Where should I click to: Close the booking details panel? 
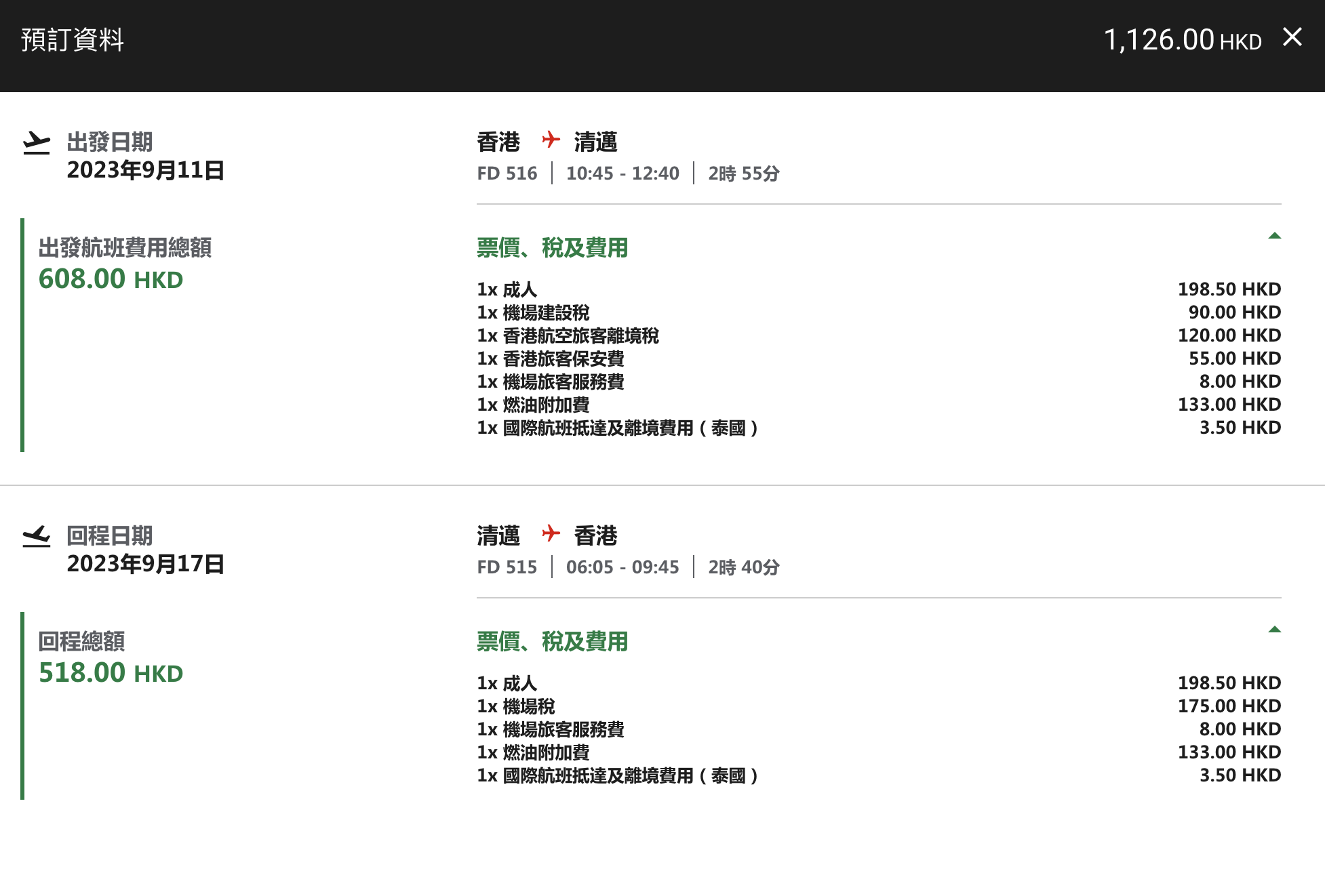pyautogui.click(x=1292, y=37)
